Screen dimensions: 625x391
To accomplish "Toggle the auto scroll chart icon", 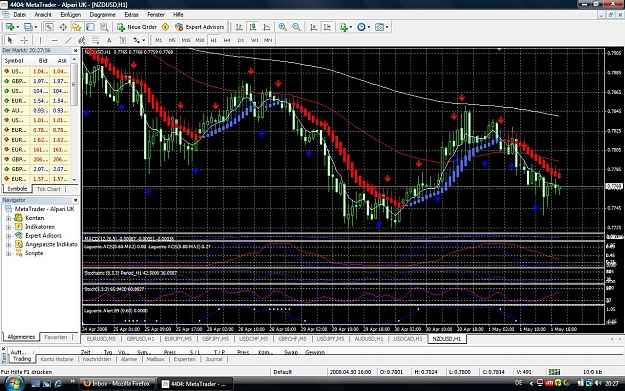I will coord(314,27).
